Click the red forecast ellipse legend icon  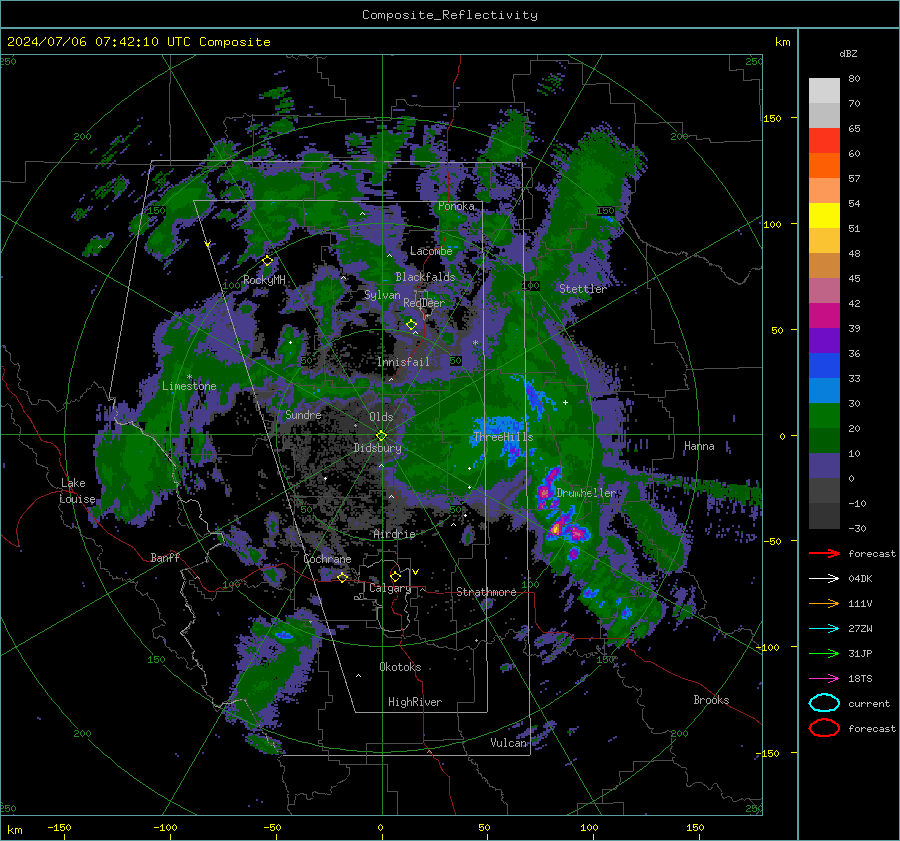(x=824, y=728)
